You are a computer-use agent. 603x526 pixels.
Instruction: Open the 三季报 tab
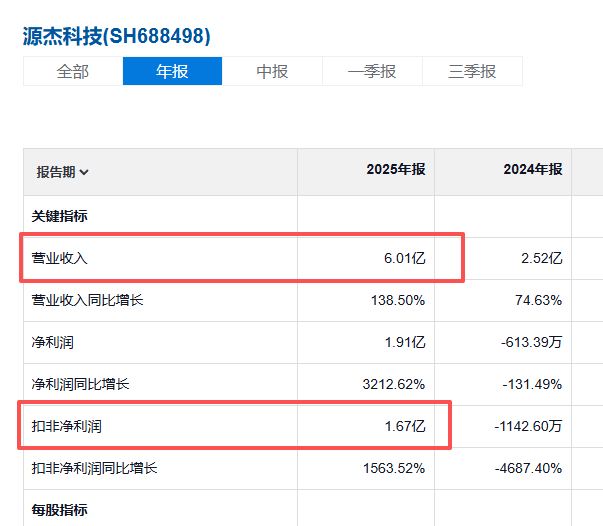(x=472, y=72)
